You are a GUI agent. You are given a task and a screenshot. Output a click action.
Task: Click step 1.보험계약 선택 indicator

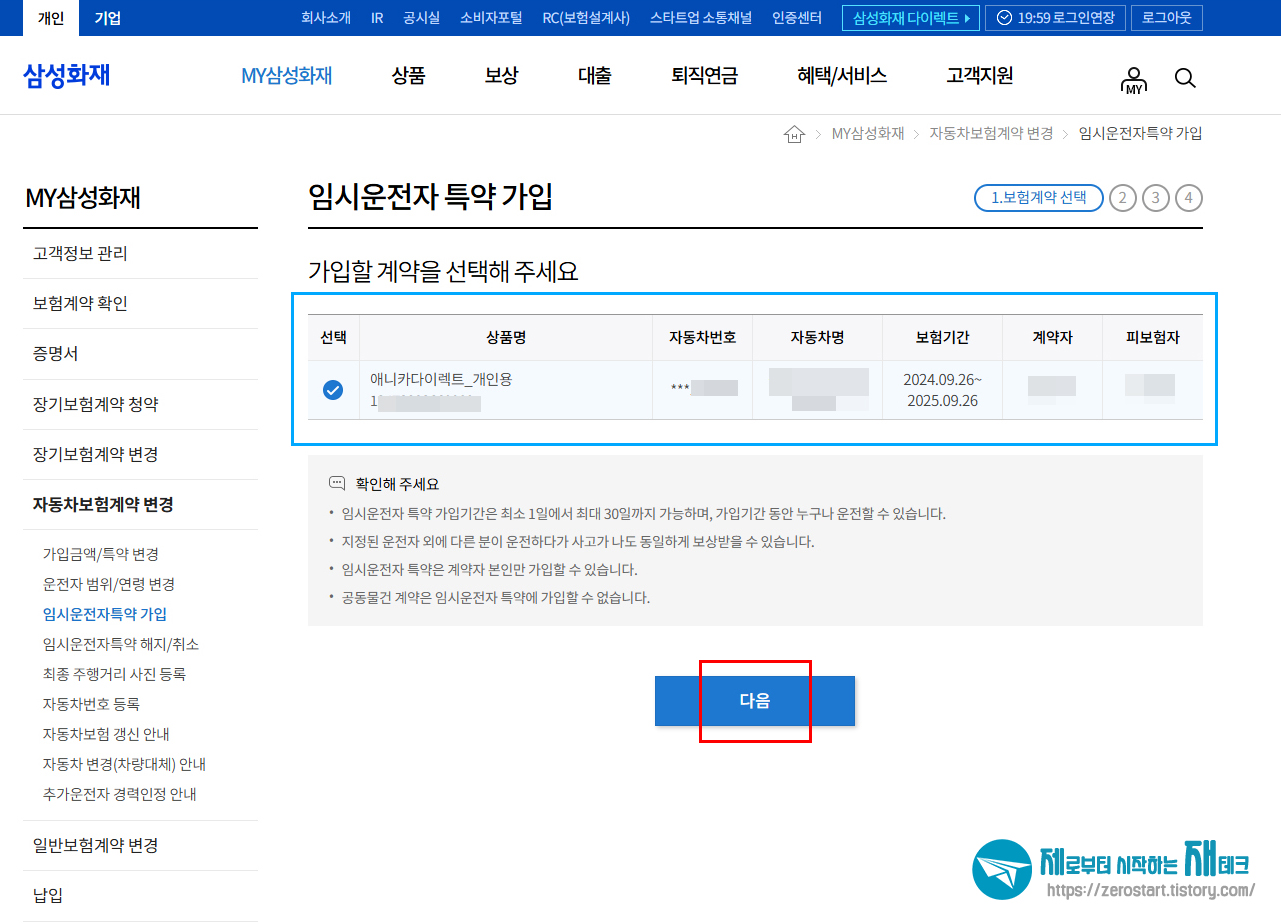pos(1039,198)
